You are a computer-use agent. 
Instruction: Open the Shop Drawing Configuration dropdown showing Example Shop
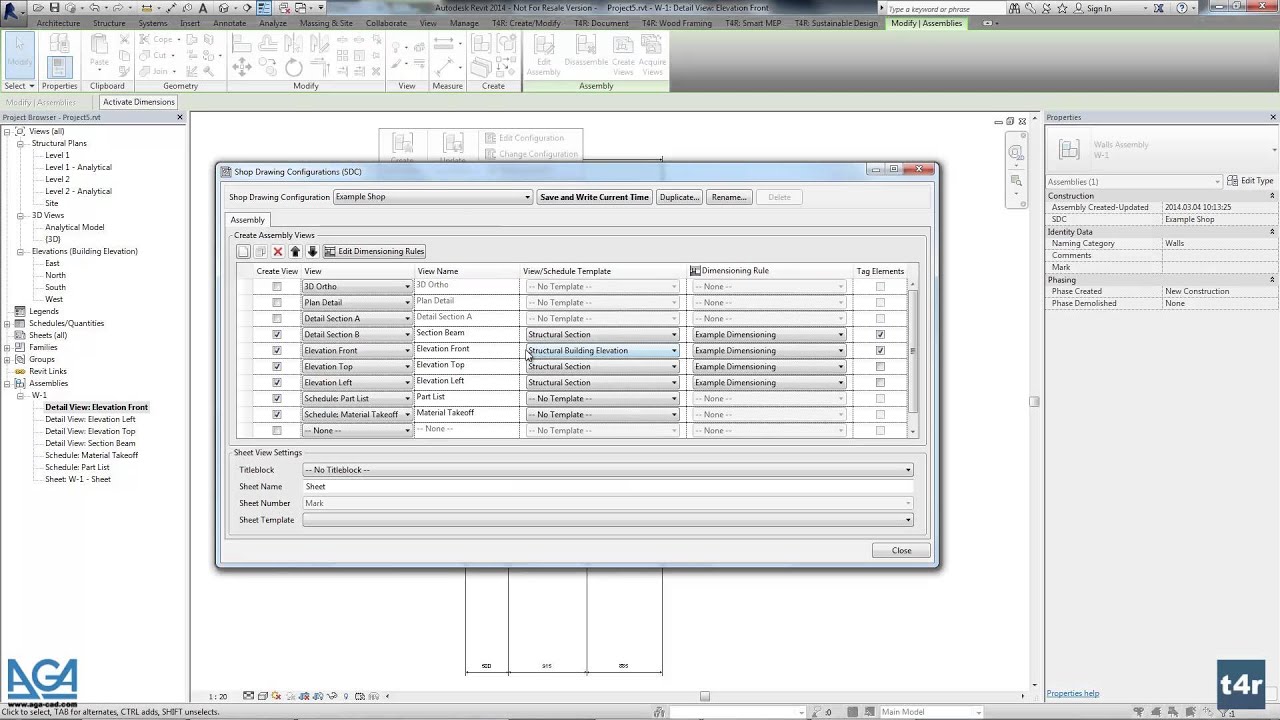pyautogui.click(x=433, y=197)
